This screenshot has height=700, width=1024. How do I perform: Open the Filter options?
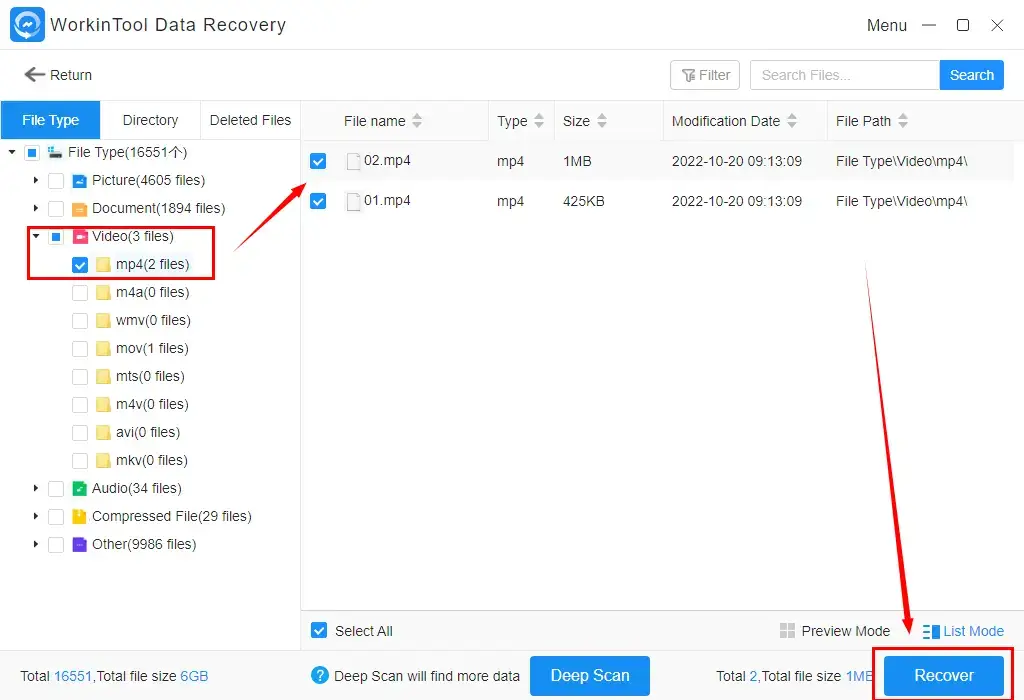tap(705, 75)
